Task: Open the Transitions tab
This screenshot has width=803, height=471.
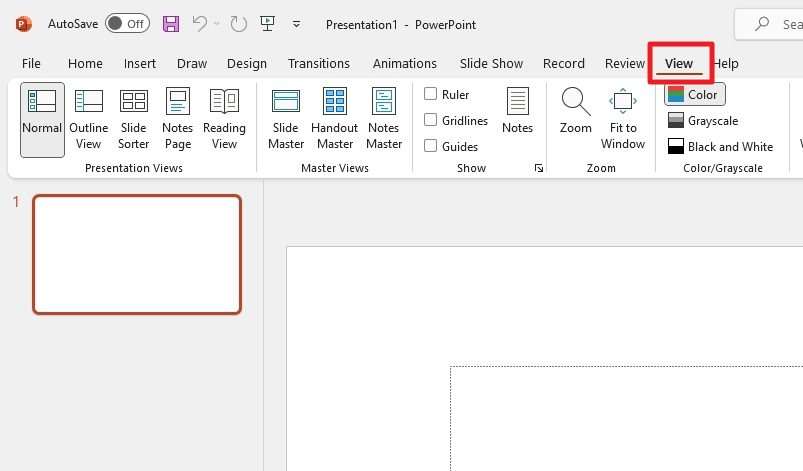Action: click(319, 63)
